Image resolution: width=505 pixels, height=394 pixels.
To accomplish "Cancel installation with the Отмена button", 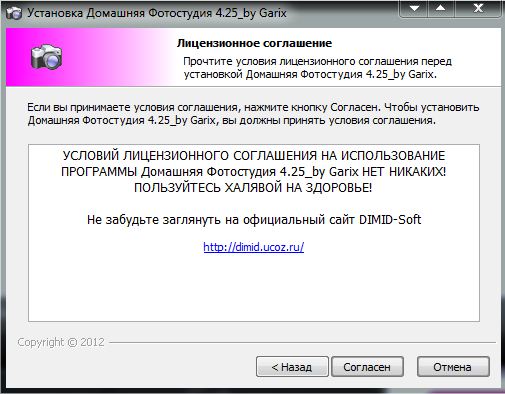I will (453, 367).
